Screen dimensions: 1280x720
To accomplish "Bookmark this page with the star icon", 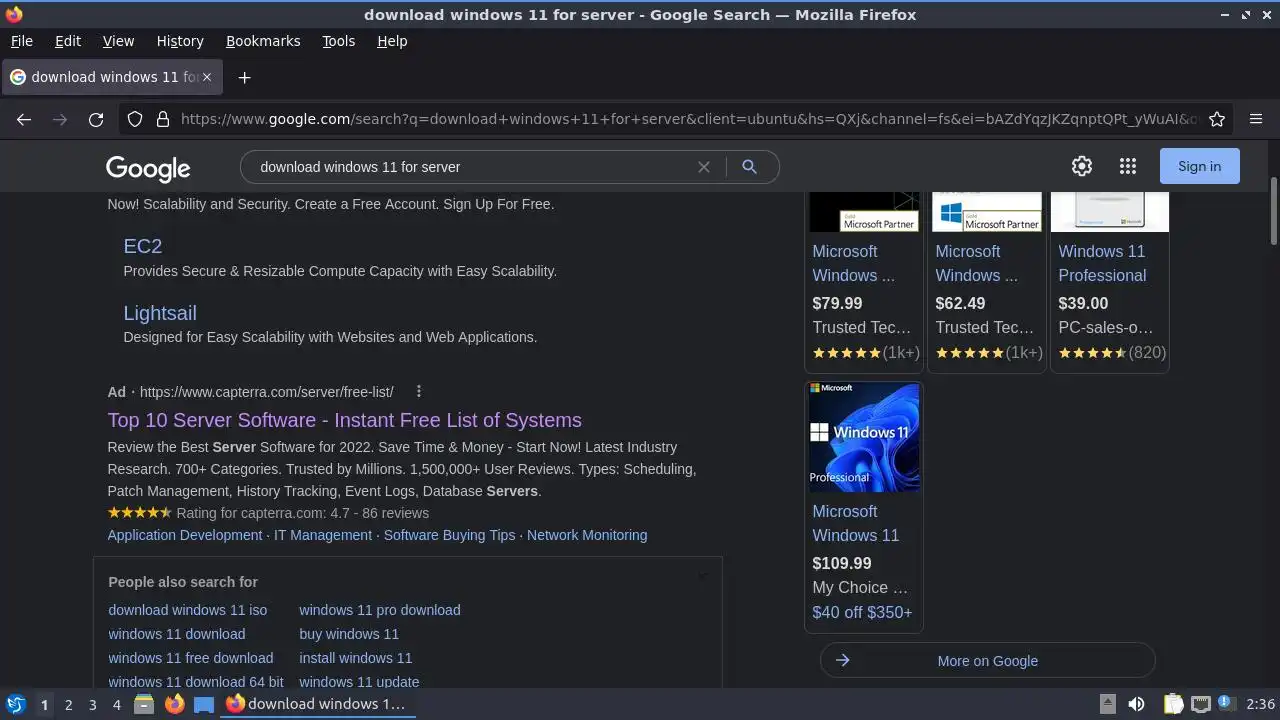I will click(x=1217, y=119).
